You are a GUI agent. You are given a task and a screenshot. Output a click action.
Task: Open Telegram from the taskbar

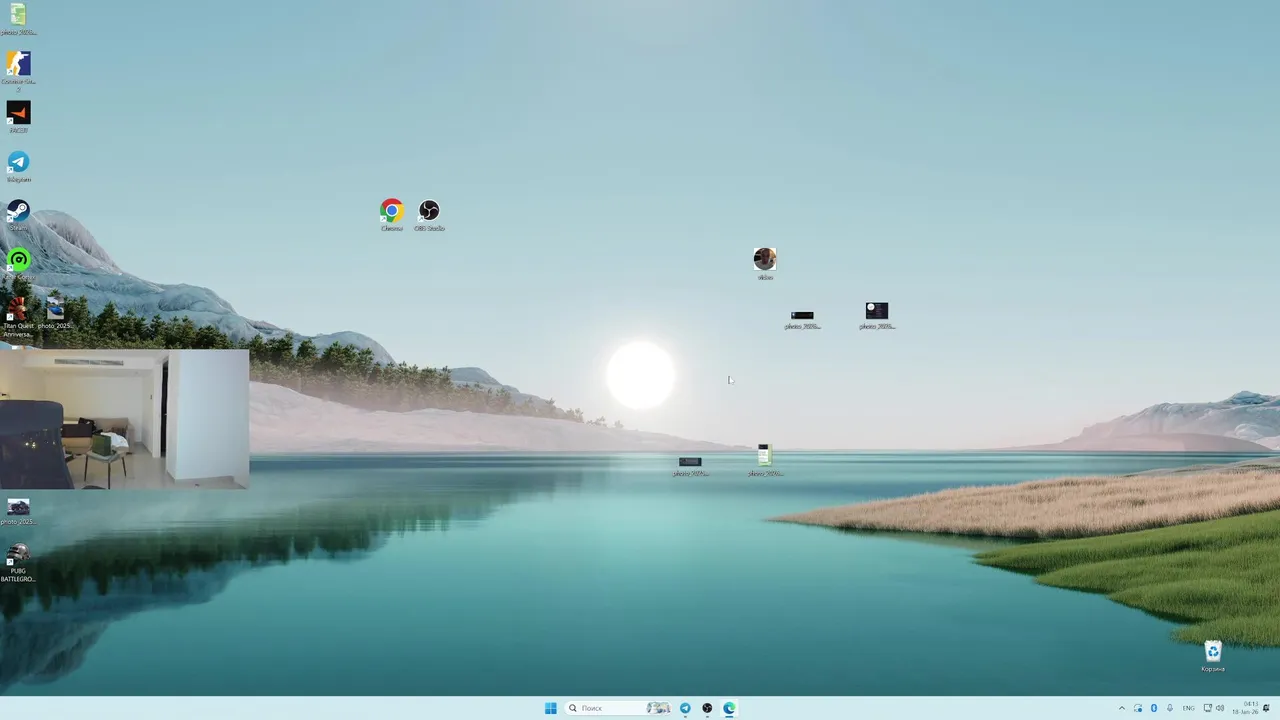[x=685, y=708]
